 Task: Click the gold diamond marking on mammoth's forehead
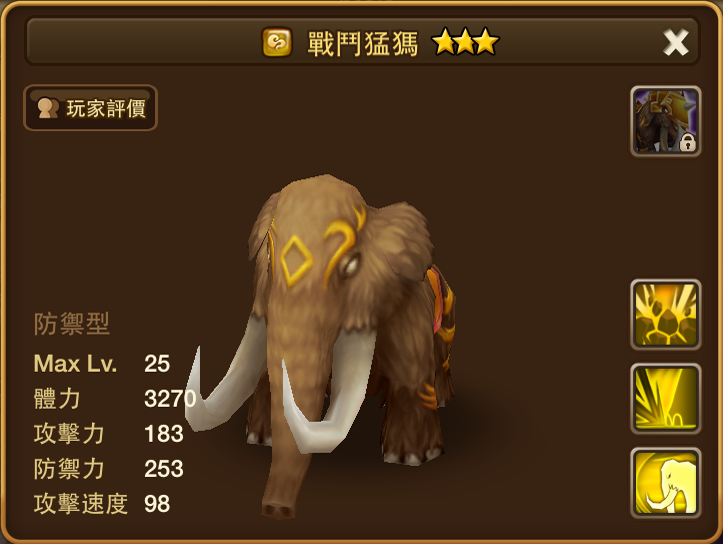[295, 260]
